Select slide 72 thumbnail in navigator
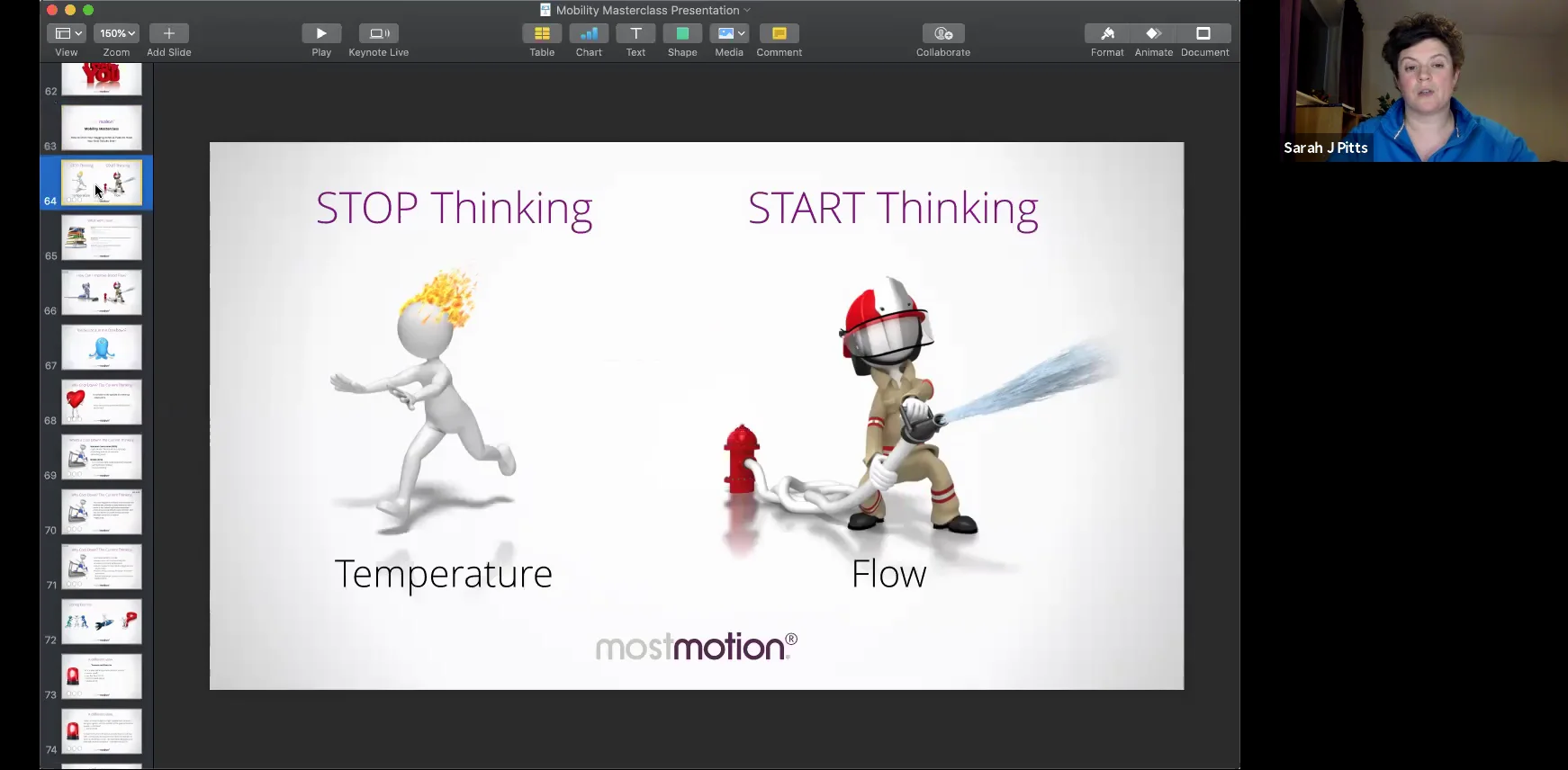1568x770 pixels. 102,622
